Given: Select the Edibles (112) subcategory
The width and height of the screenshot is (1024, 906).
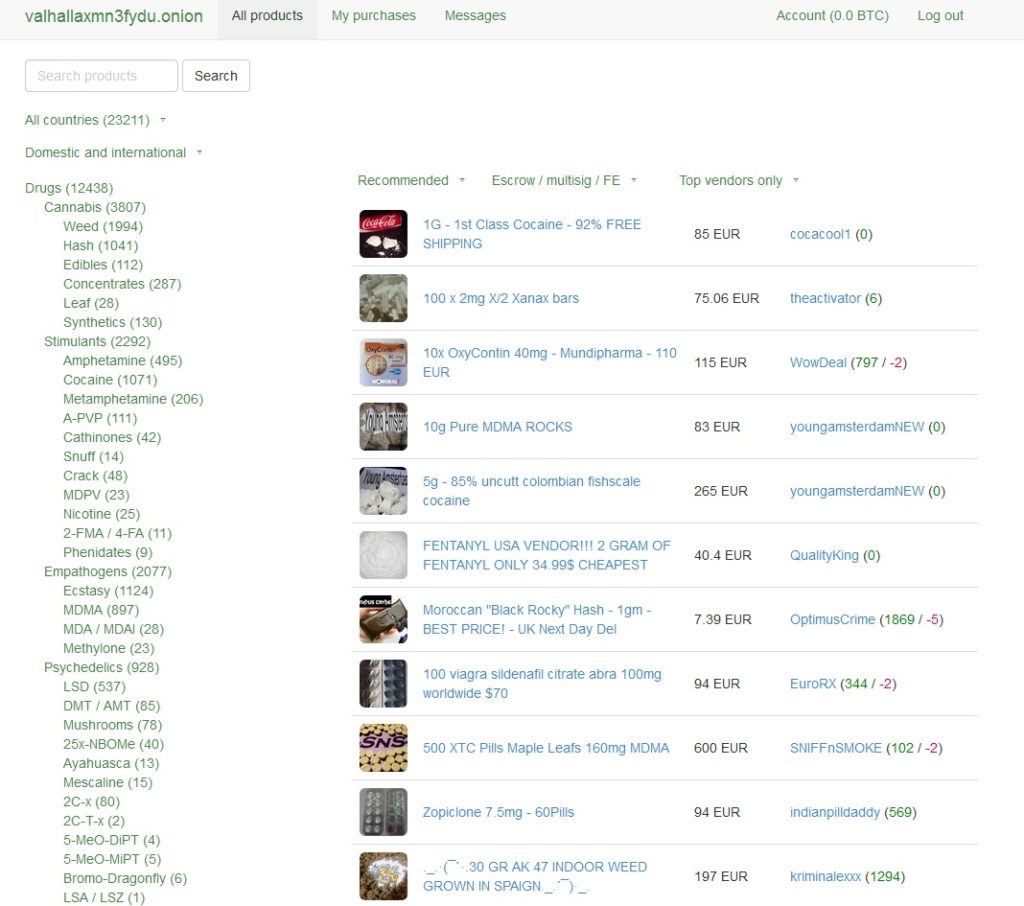Looking at the screenshot, I should click(x=103, y=265).
